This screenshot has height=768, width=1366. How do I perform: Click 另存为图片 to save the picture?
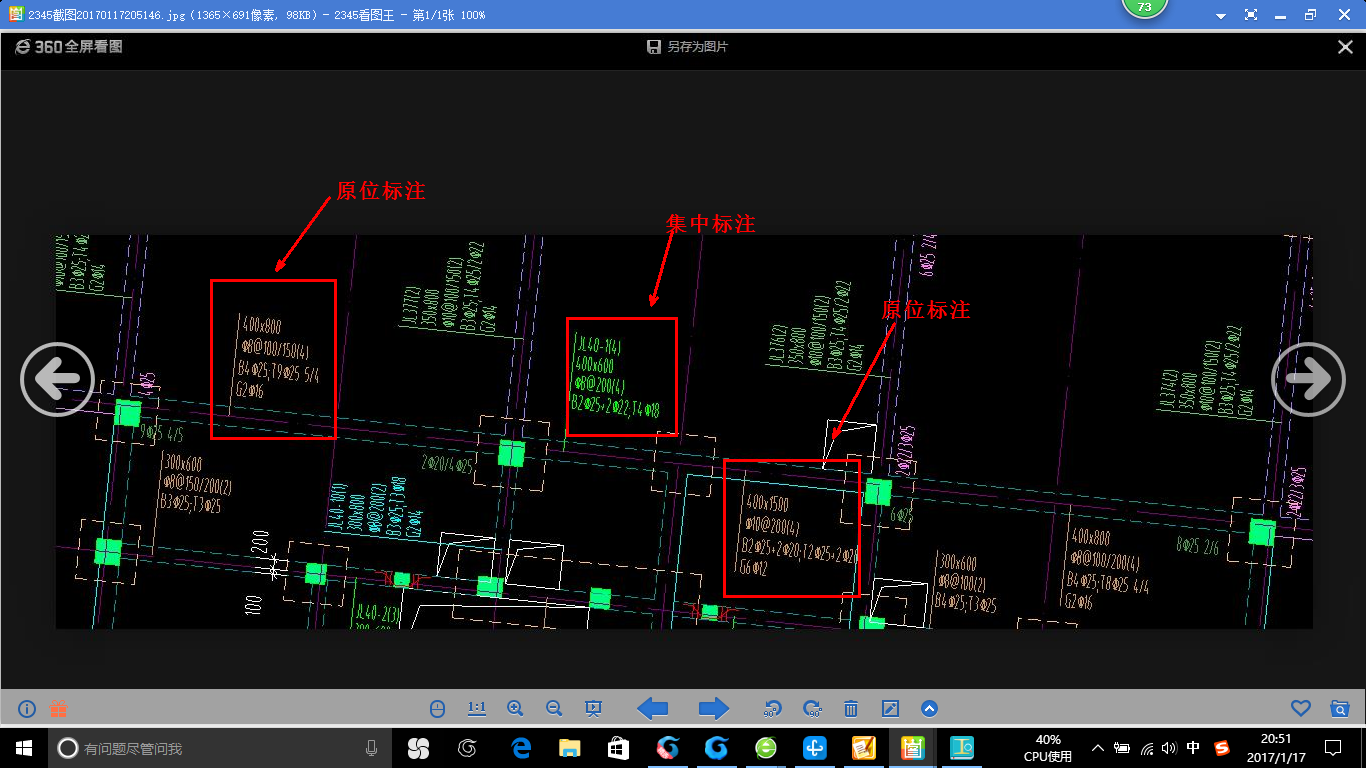(x=688, y=47)
